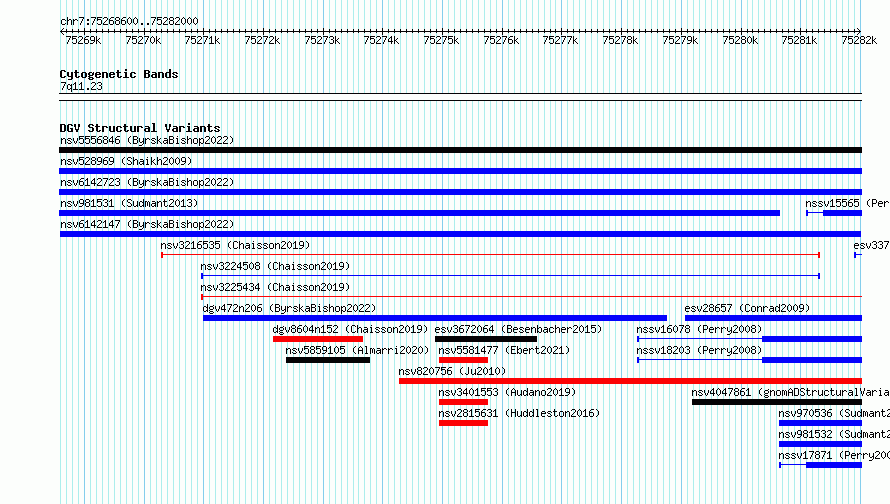The image size is (890, 504).
Task: Open nsv3224508 (Chaisson2019) label
Action: pyautogui.click(x=275, y=266)
